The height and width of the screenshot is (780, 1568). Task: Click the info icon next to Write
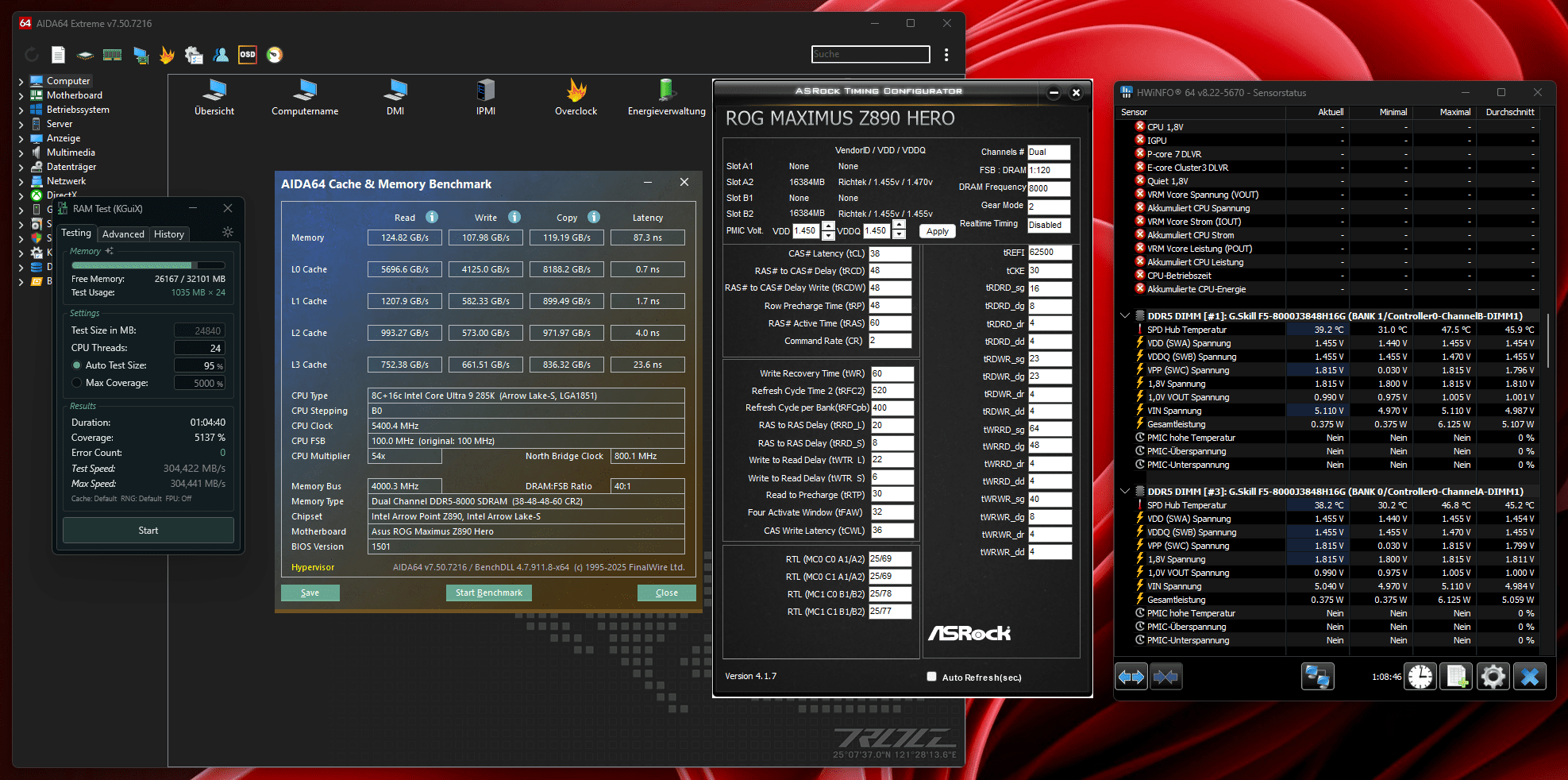[514, 217]
